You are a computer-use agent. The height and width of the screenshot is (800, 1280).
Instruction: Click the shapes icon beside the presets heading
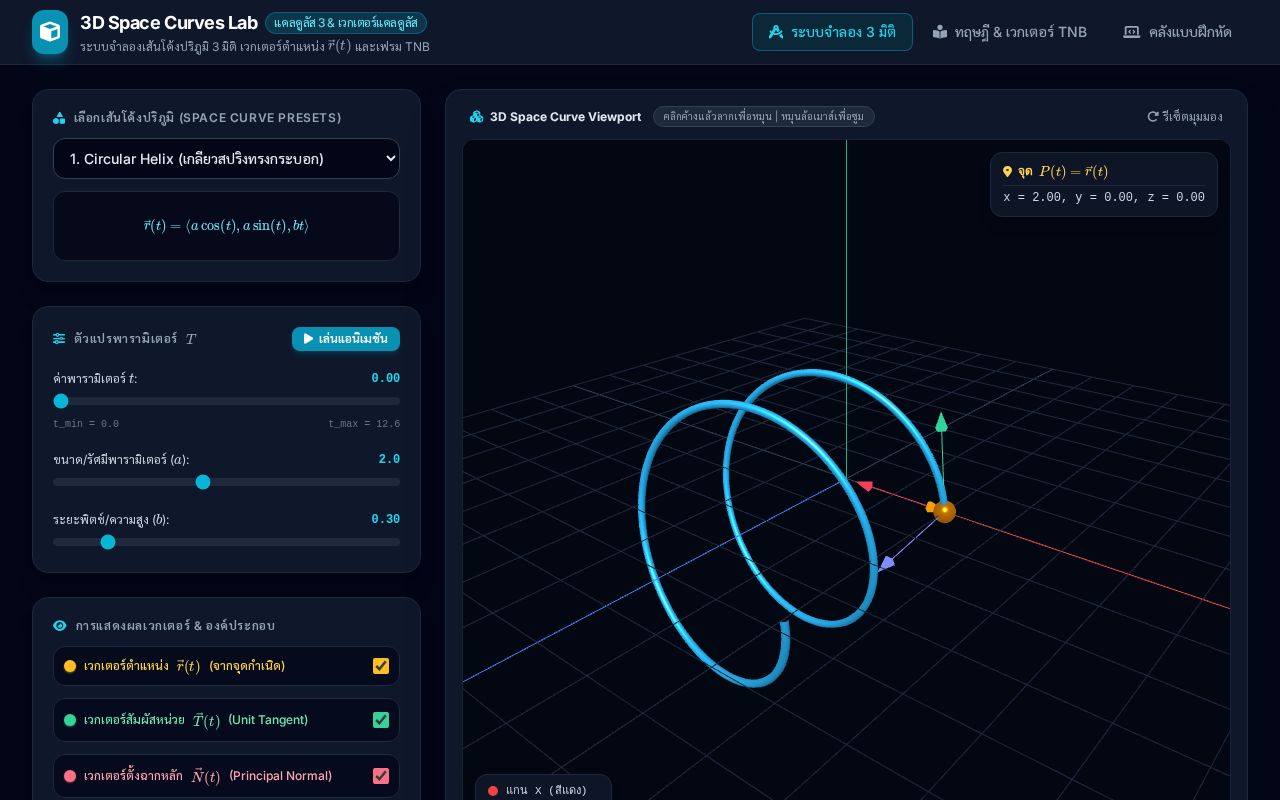[59, 118]
